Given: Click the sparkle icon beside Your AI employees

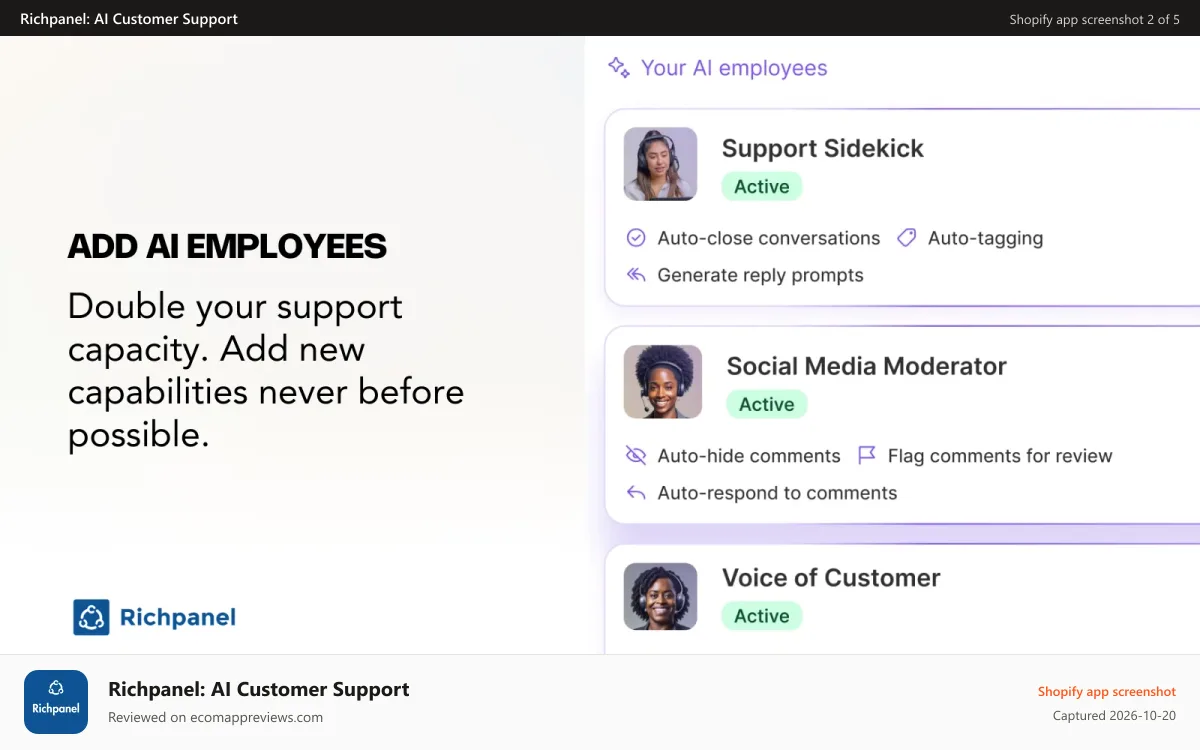Looking at the screenshot, I should click(x=619, y=68).
